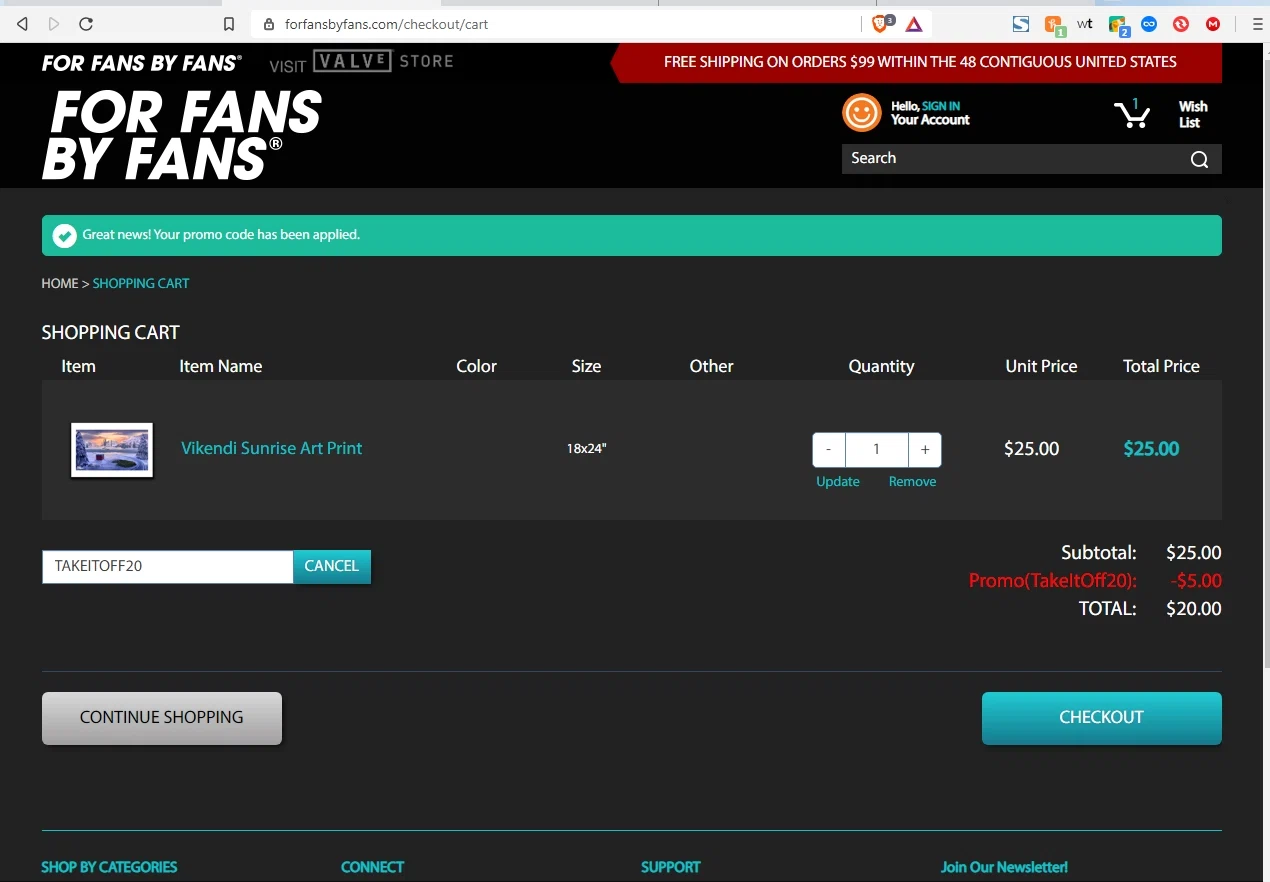Viewport: 1270px width, 882px height.
Task: Click the $20.00 TOTAL amount
Action: [x=1193, y=608]
